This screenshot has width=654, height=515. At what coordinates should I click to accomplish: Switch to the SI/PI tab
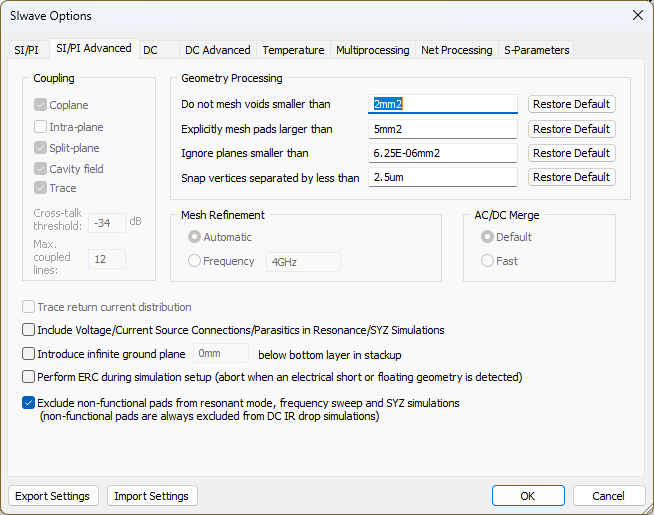(26, 50)
